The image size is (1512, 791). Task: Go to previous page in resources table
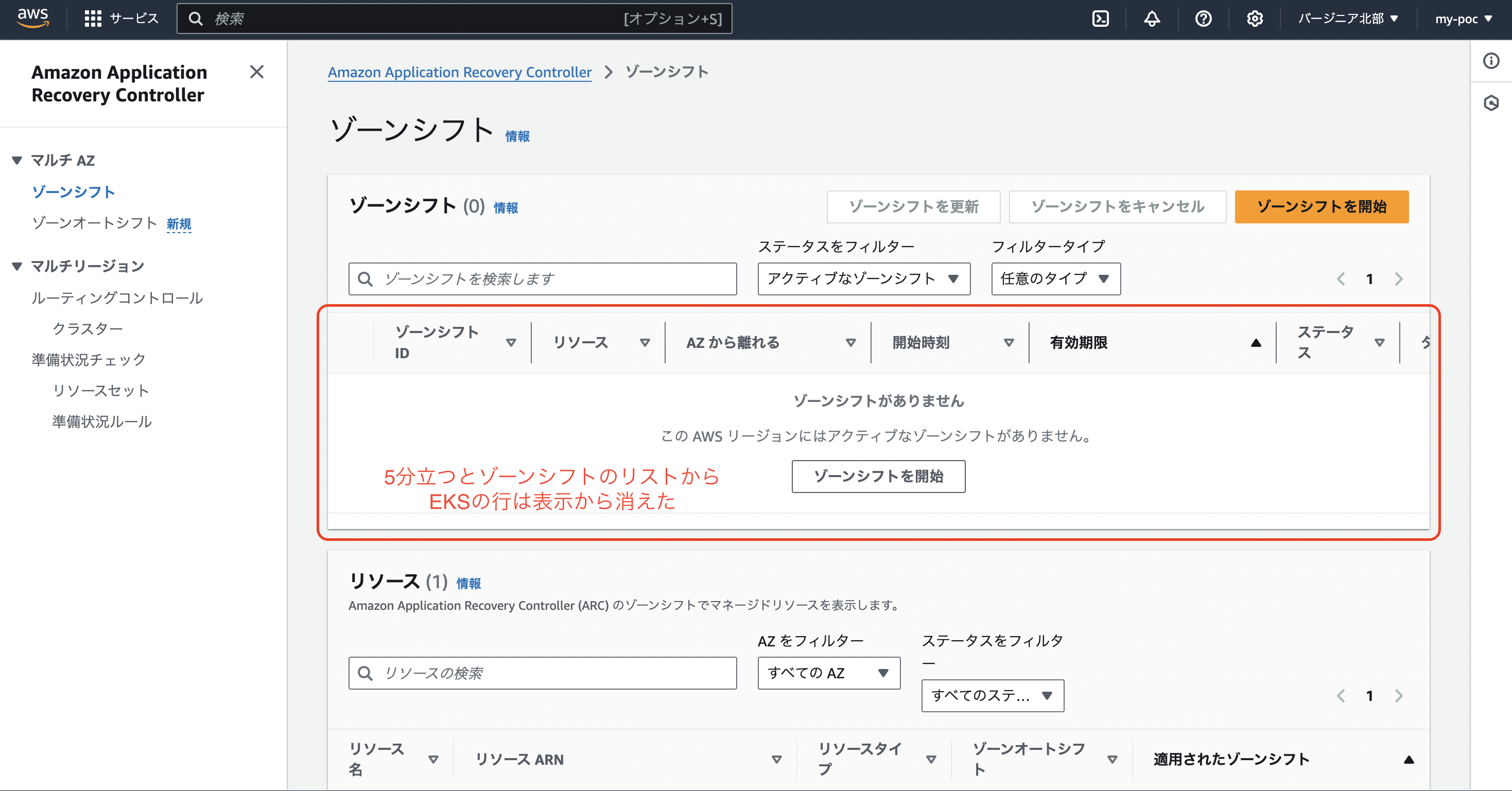(x=1341, y=696)
